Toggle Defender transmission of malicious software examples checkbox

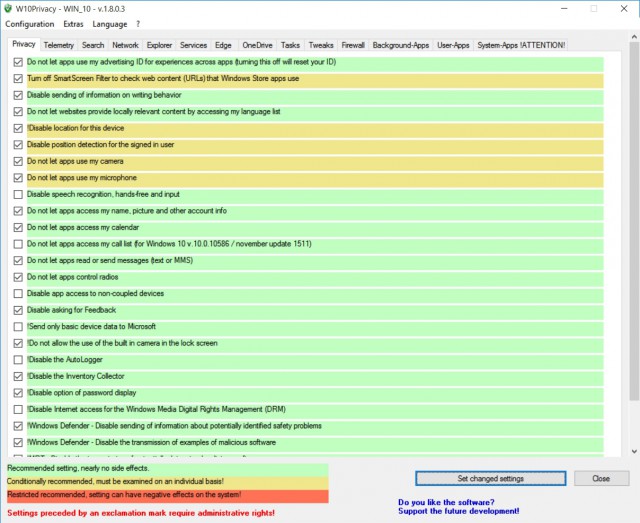click(x=18, y=442)
